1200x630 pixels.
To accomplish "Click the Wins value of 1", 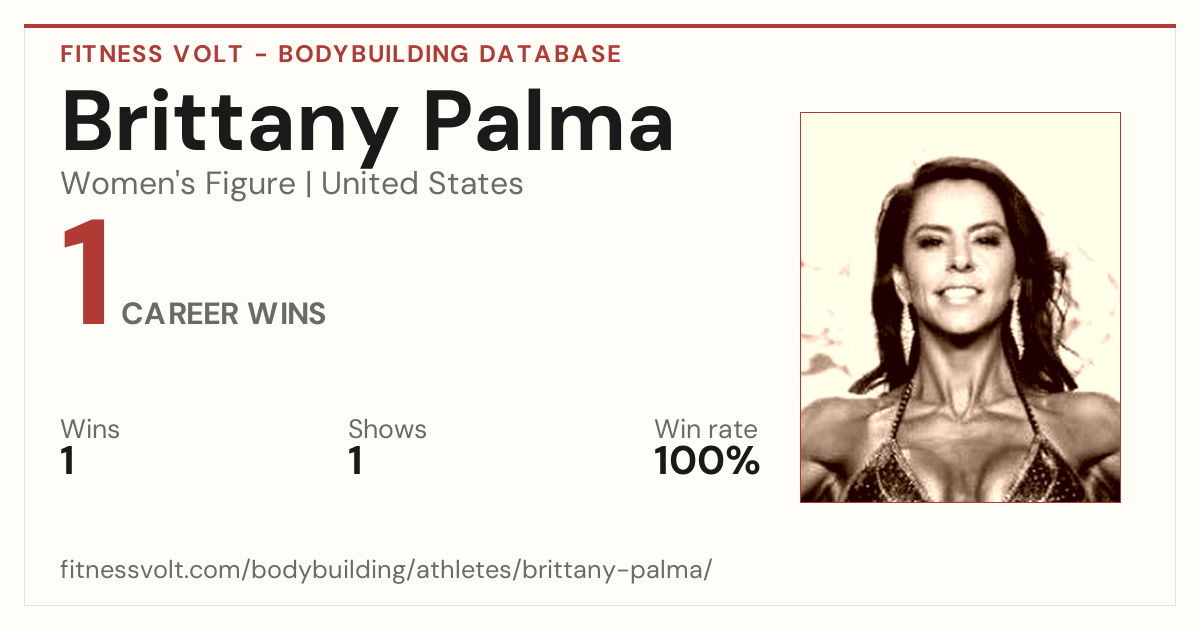I will click(68, 462).
